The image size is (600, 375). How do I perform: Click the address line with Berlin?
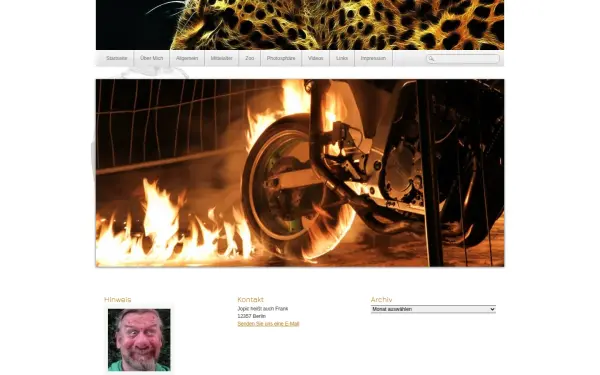pos(251,316)
